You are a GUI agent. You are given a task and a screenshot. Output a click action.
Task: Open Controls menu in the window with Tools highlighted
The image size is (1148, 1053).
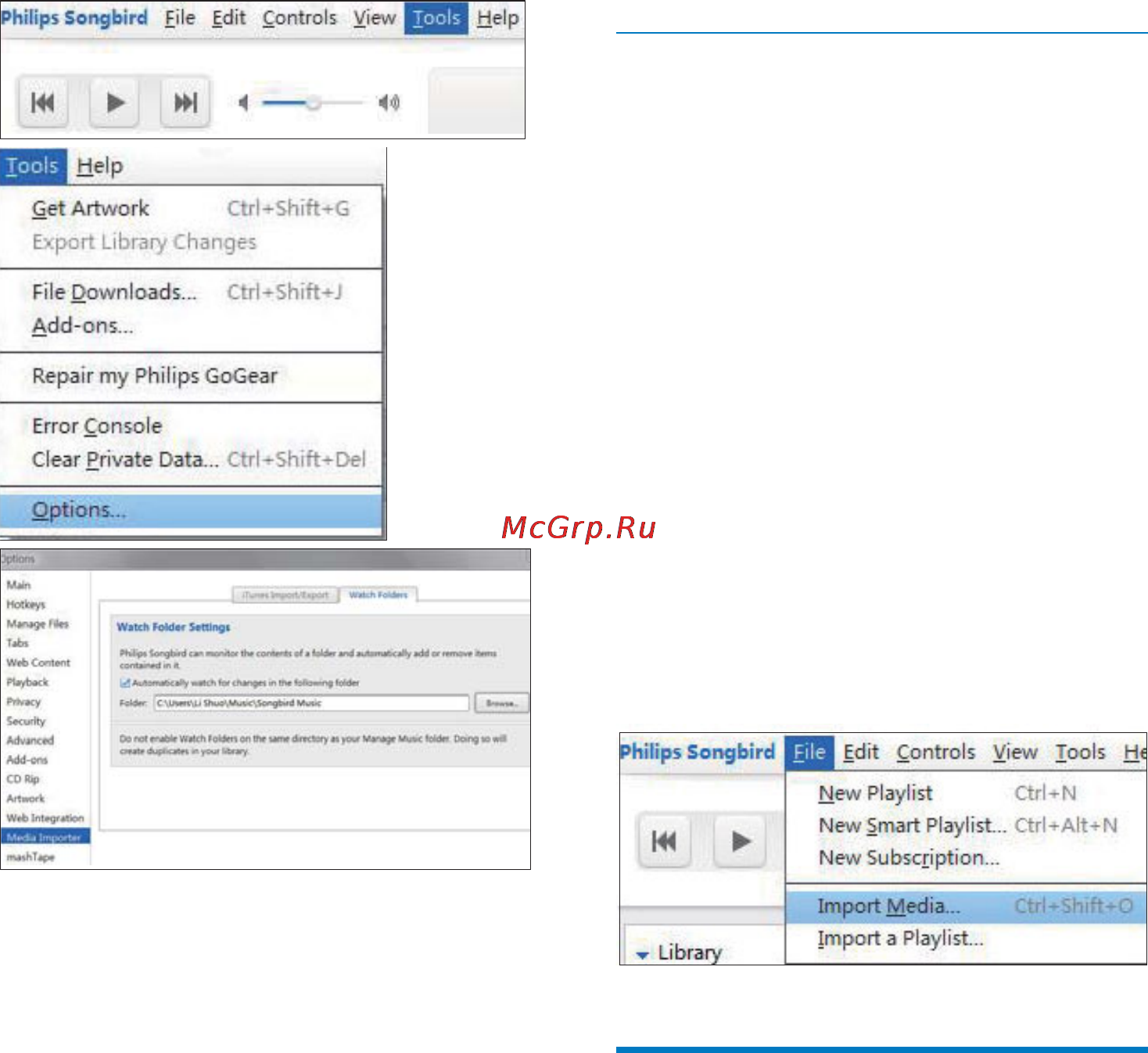(300, 17)
